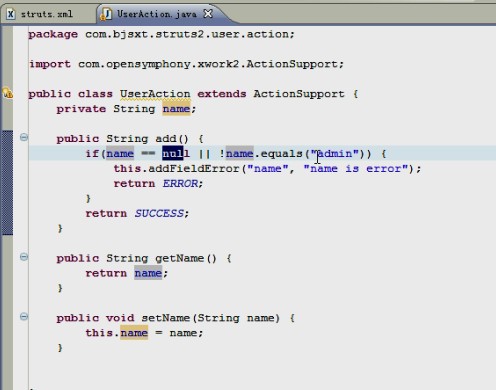Viewport: 496px width, 390px height.
Task: Click the "name is error" string literal
Action: pyautogui.click(x=356, y=169)
